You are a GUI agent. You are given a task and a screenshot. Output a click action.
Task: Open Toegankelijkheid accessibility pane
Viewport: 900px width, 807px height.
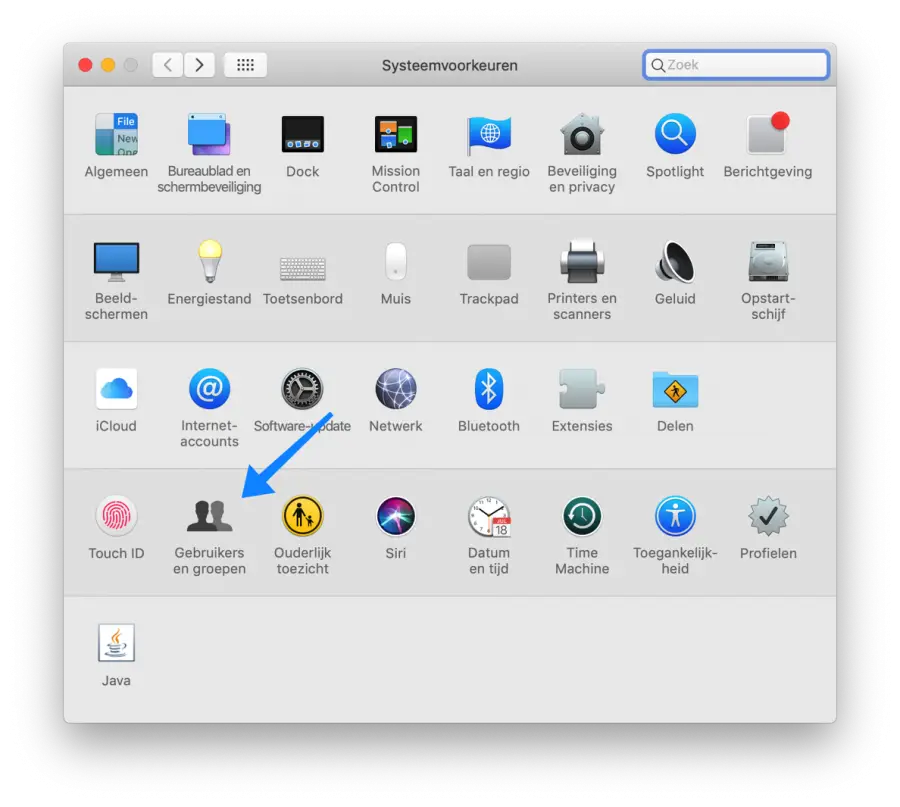[675, 516]
